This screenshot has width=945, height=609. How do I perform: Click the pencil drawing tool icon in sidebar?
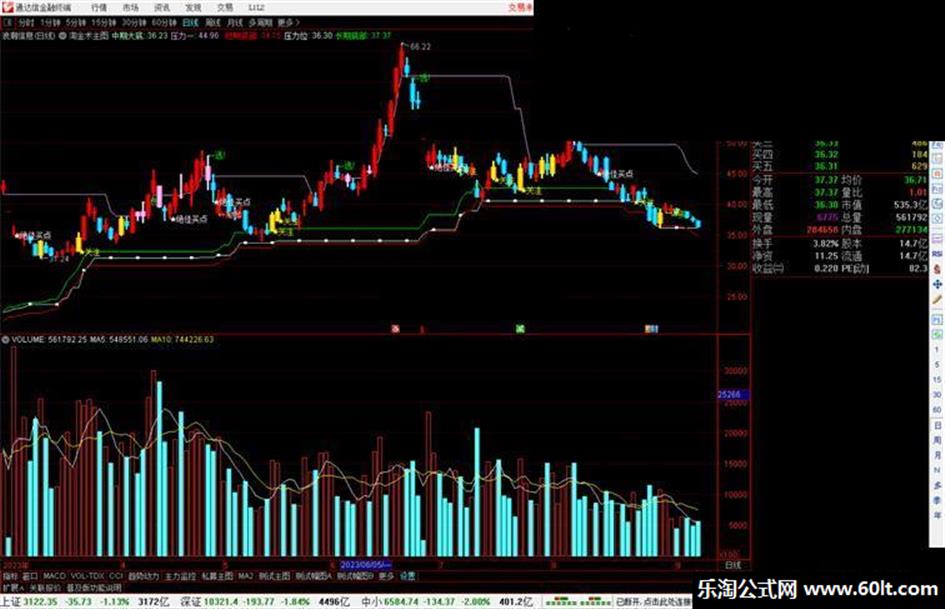[937, 300]
